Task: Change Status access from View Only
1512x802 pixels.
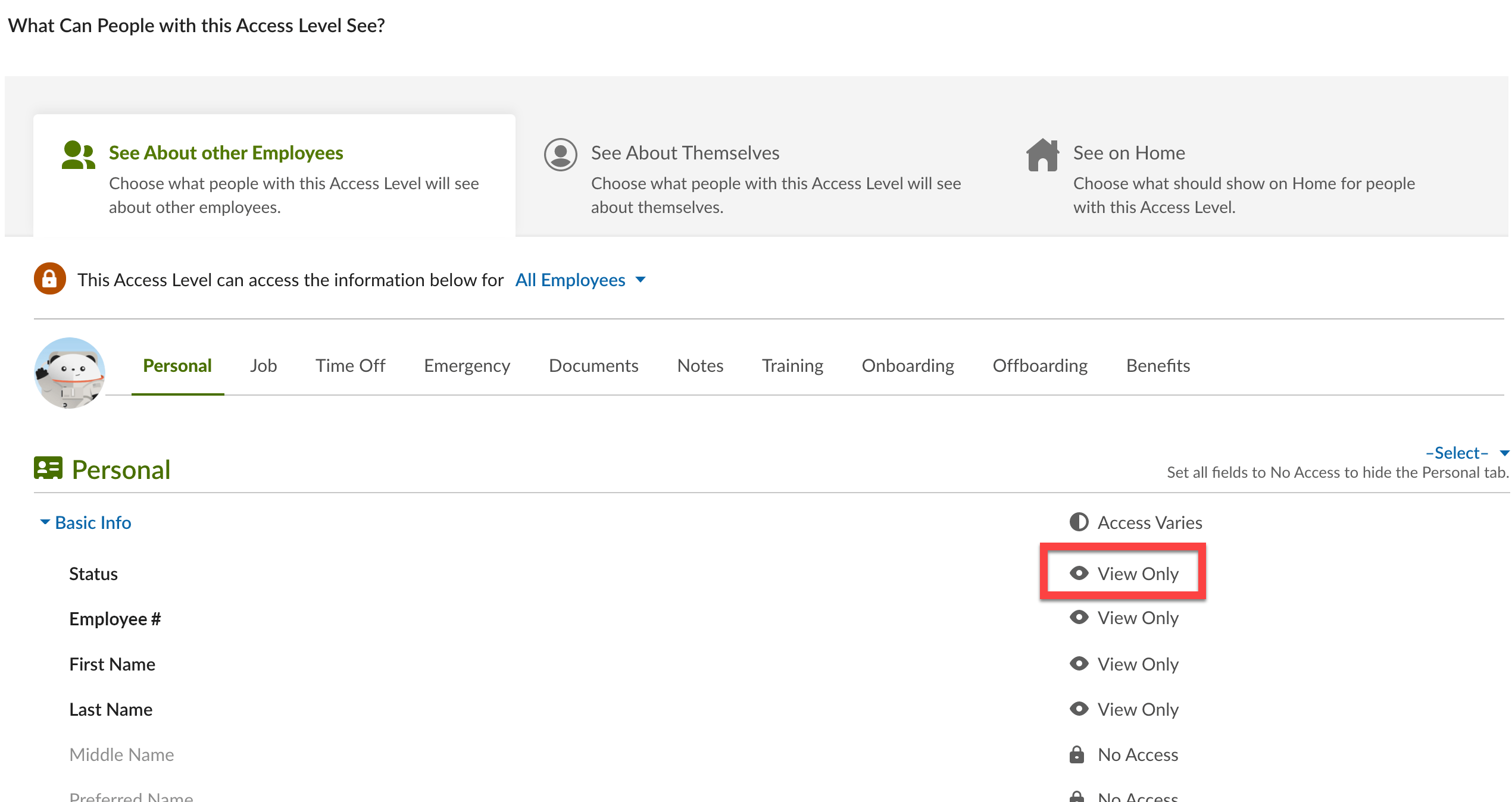Action: [1124, 573]
